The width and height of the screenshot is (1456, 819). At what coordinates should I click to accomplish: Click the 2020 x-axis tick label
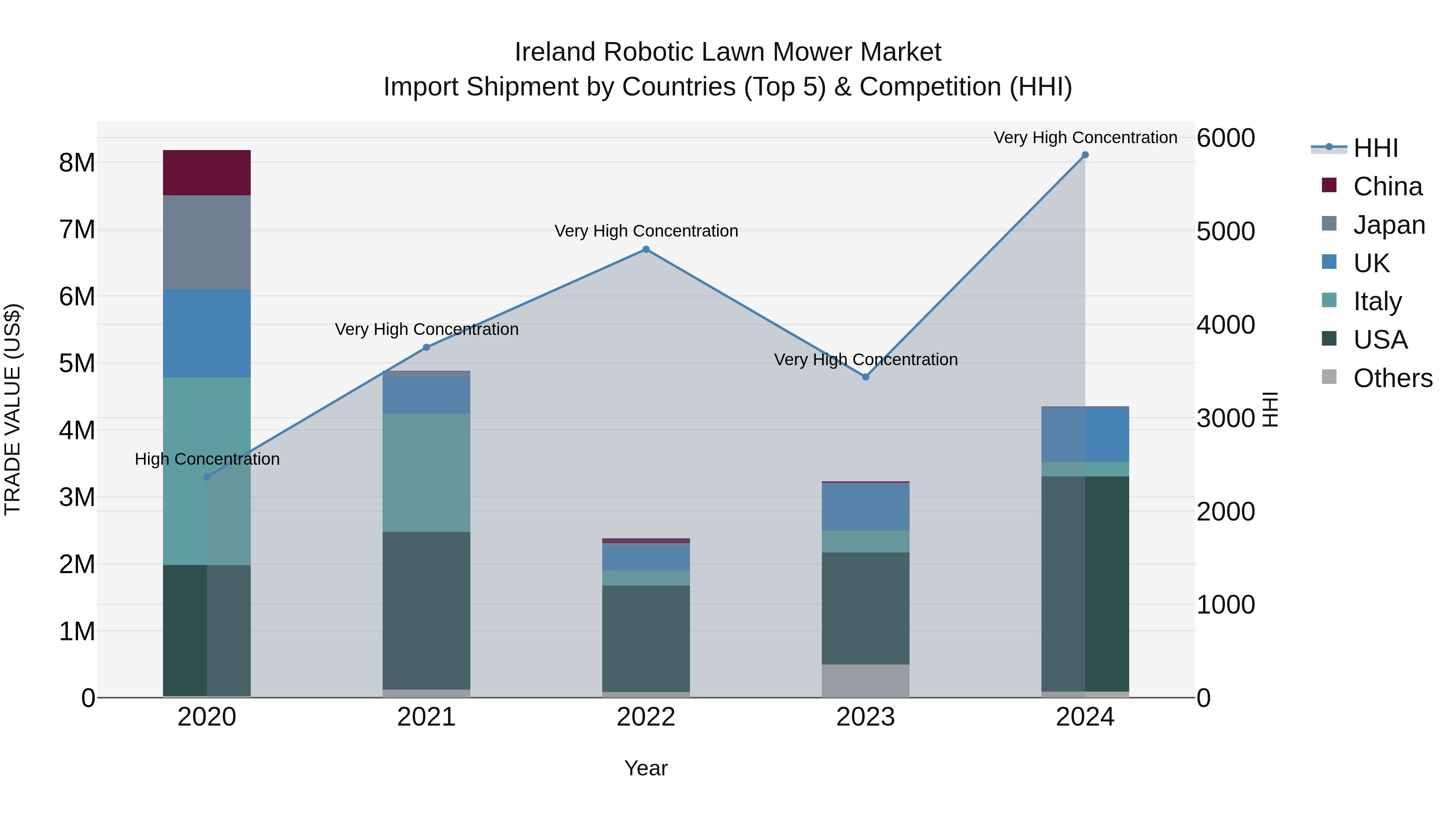(207, 717)
